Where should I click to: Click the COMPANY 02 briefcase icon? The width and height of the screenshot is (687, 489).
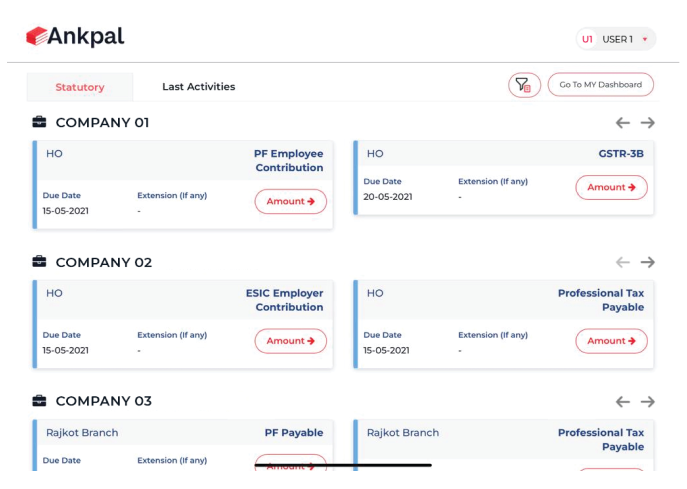pyautogui.click(x=39, y=262)
